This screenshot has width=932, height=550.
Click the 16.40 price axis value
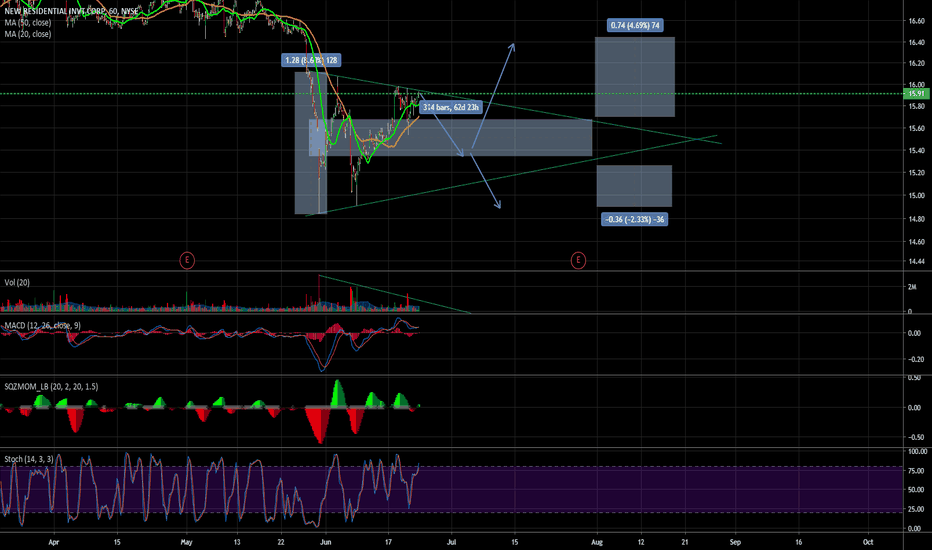[x=916, y=42]
